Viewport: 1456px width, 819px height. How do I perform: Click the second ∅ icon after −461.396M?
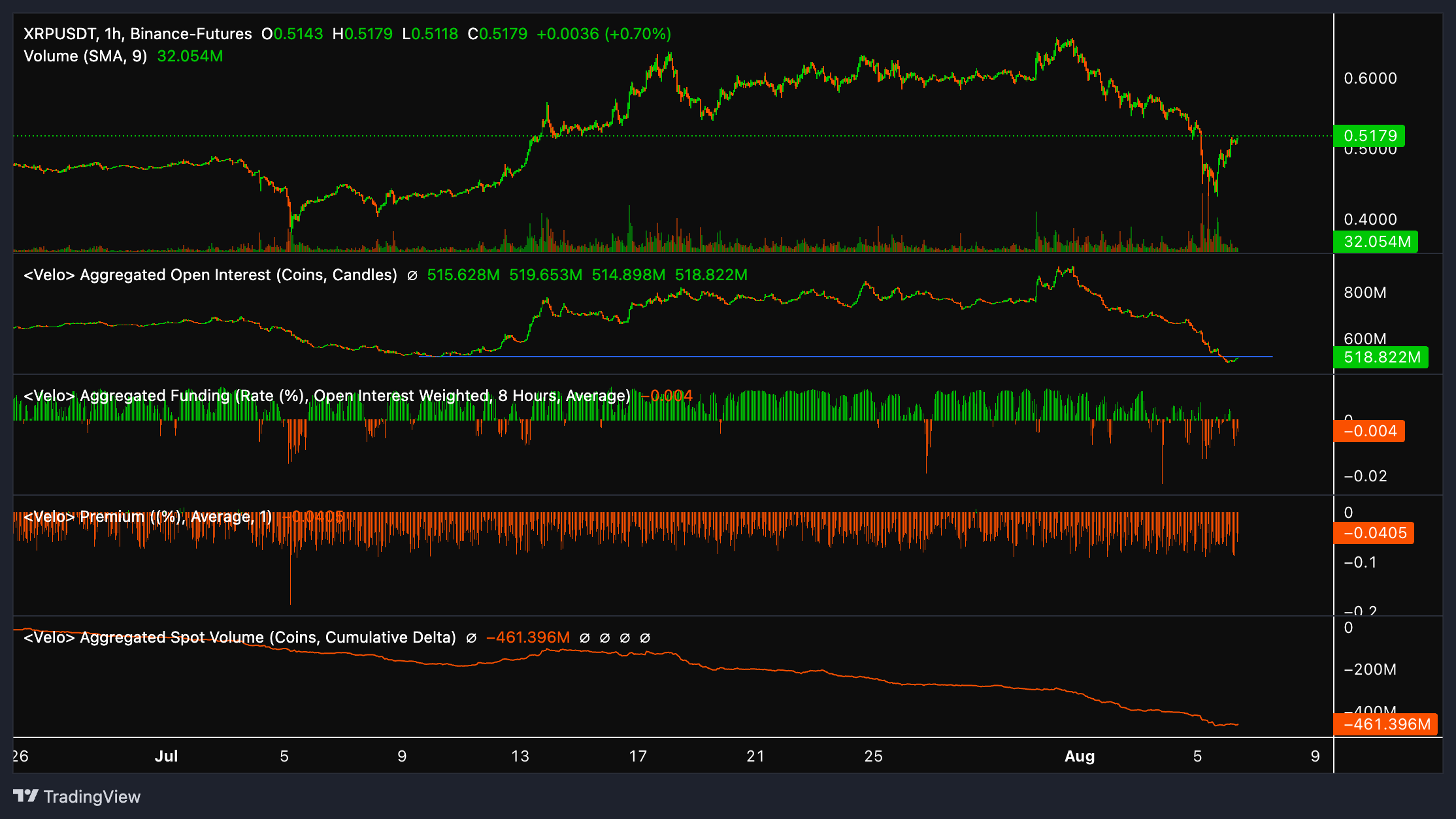(604, 637)
